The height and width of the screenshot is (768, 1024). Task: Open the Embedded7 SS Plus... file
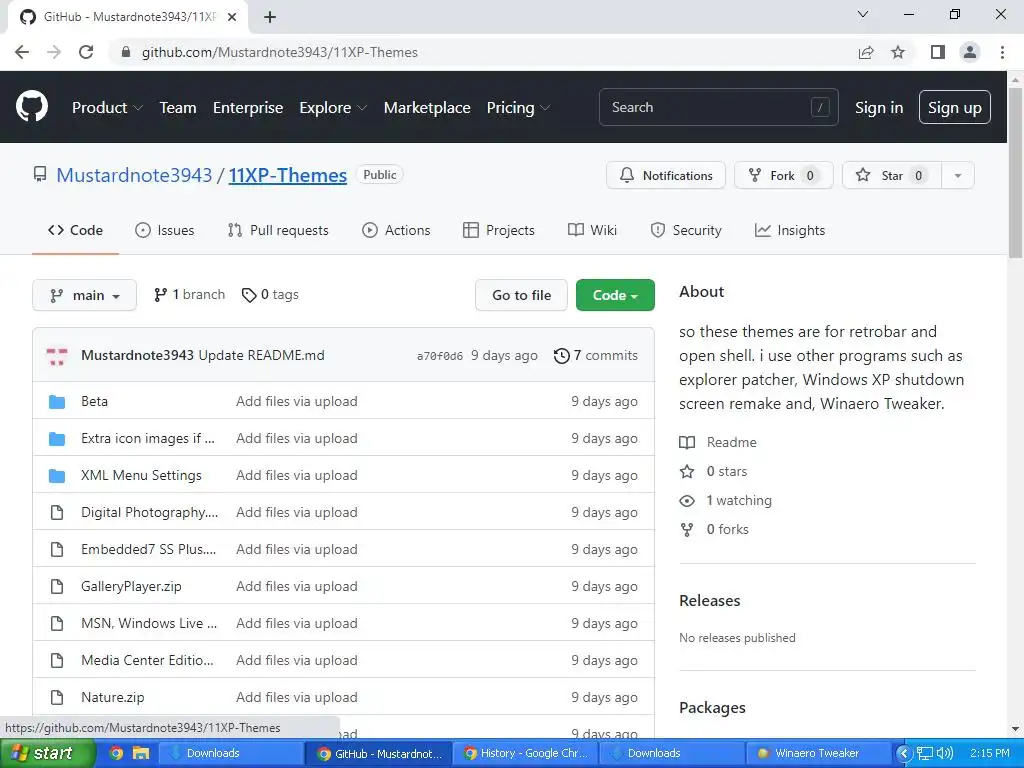tap(148, 549)
